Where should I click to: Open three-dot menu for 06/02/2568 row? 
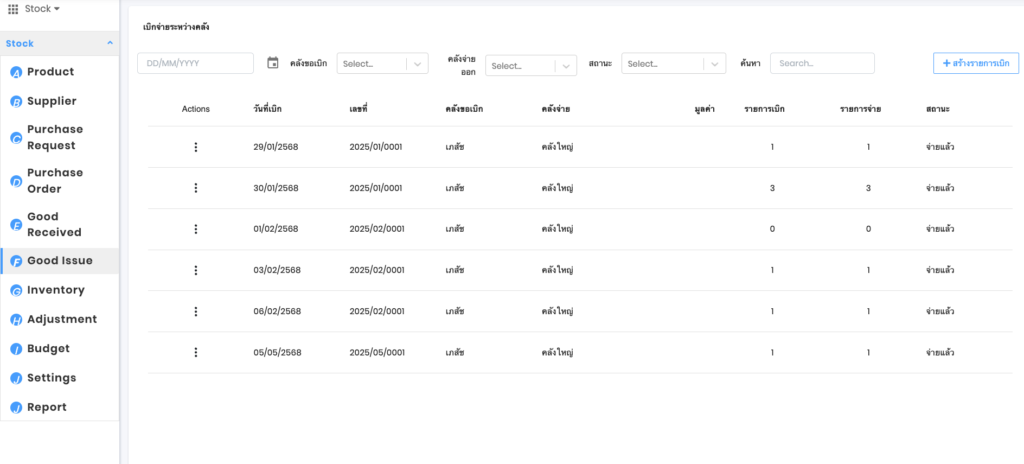pos(196,311)
